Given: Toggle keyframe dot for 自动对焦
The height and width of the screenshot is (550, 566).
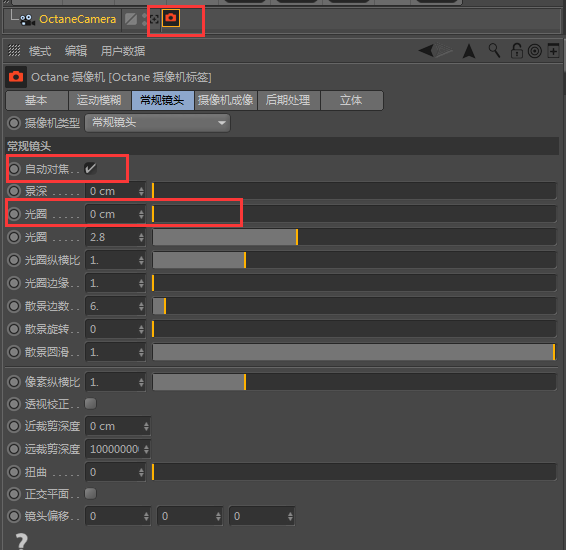Looking at the screenshot, I should (x=14, y=169).
